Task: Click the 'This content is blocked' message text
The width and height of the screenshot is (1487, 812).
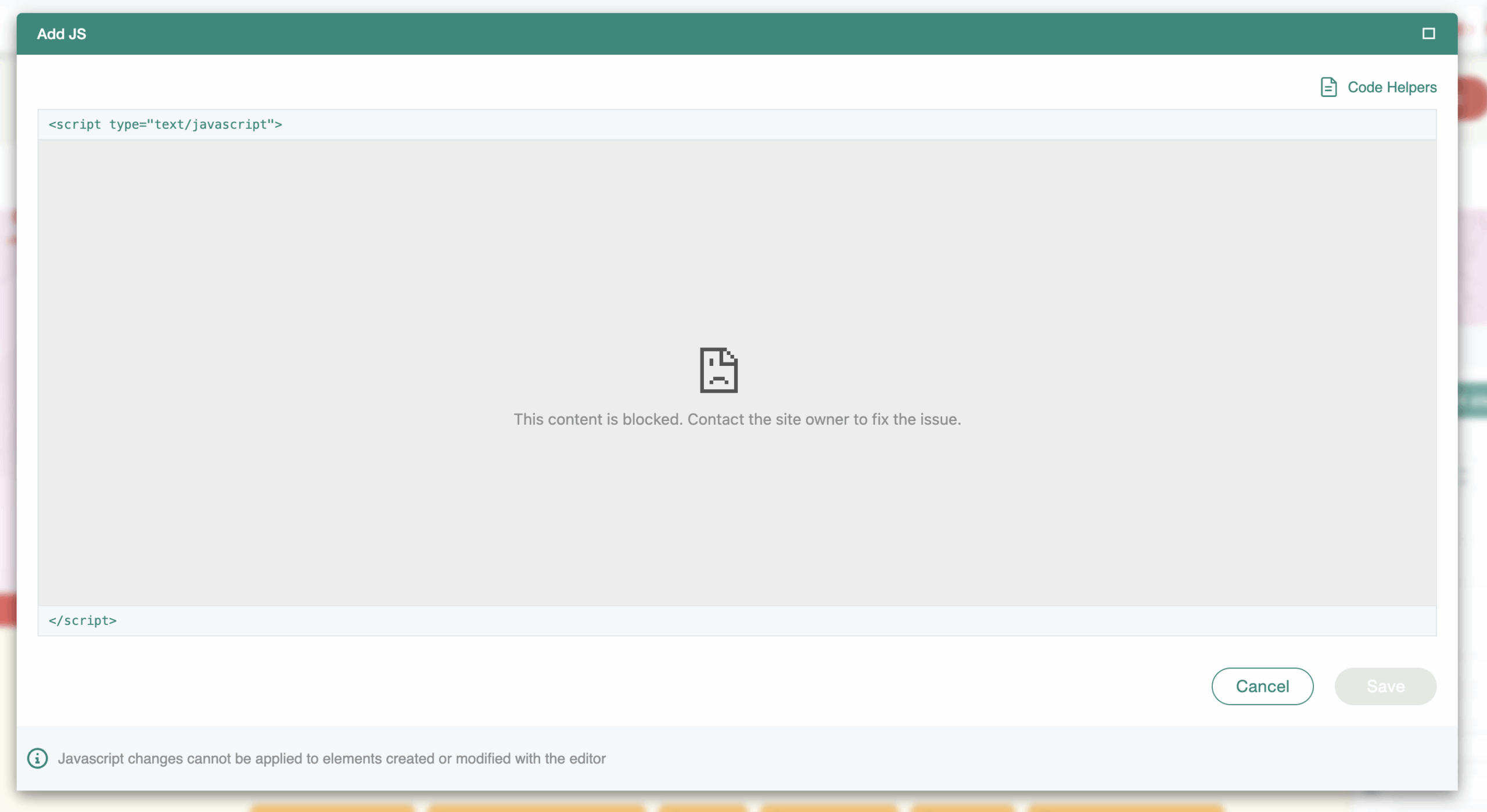Action: click(737, 419)
